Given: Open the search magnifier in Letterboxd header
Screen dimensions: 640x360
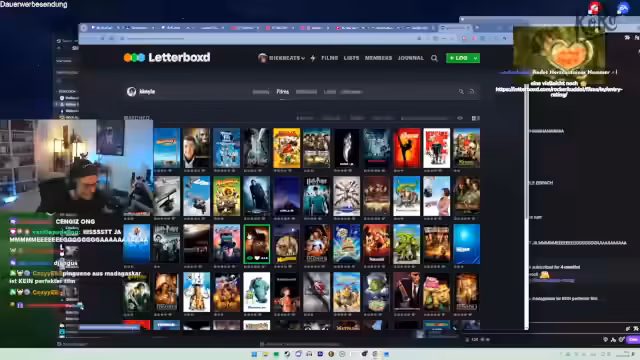Looking at the screenshot, I should click(434, 58).
